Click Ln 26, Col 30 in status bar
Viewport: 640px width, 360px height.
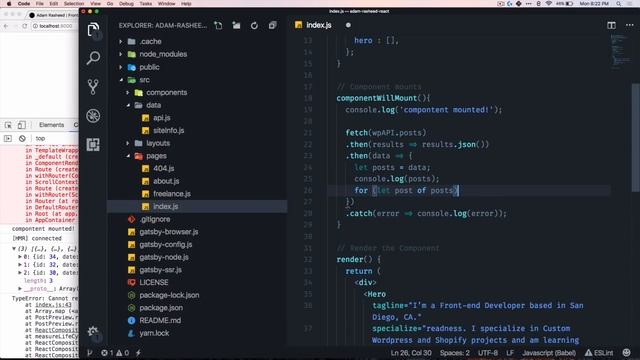click(411, 353)
